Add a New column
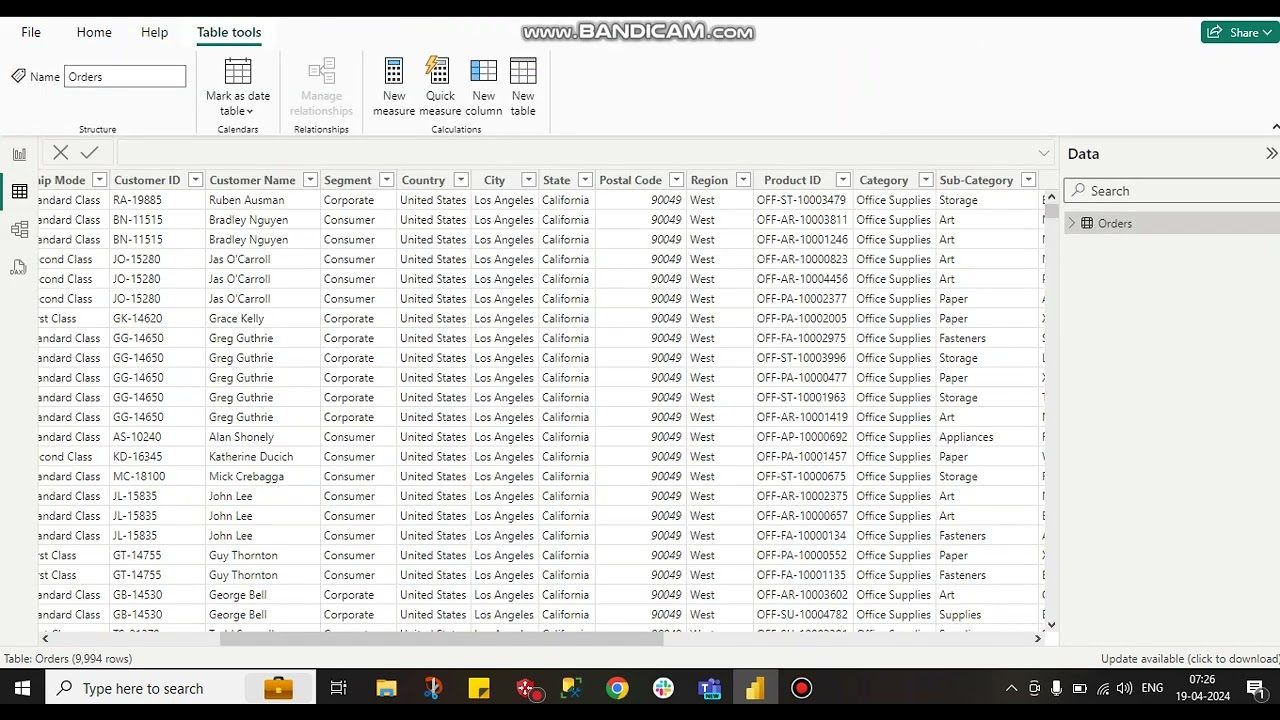This screenshot has height=720, width=1280. click(483, 87)
